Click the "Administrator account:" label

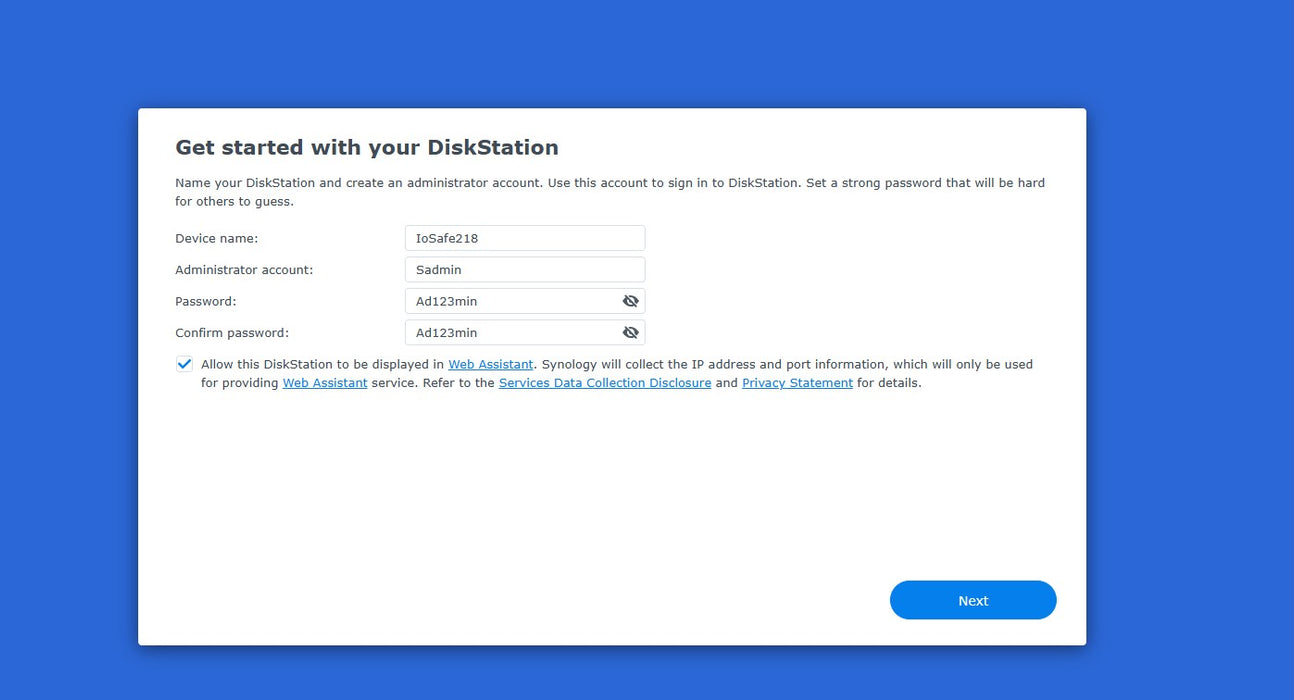coord(244,270)
